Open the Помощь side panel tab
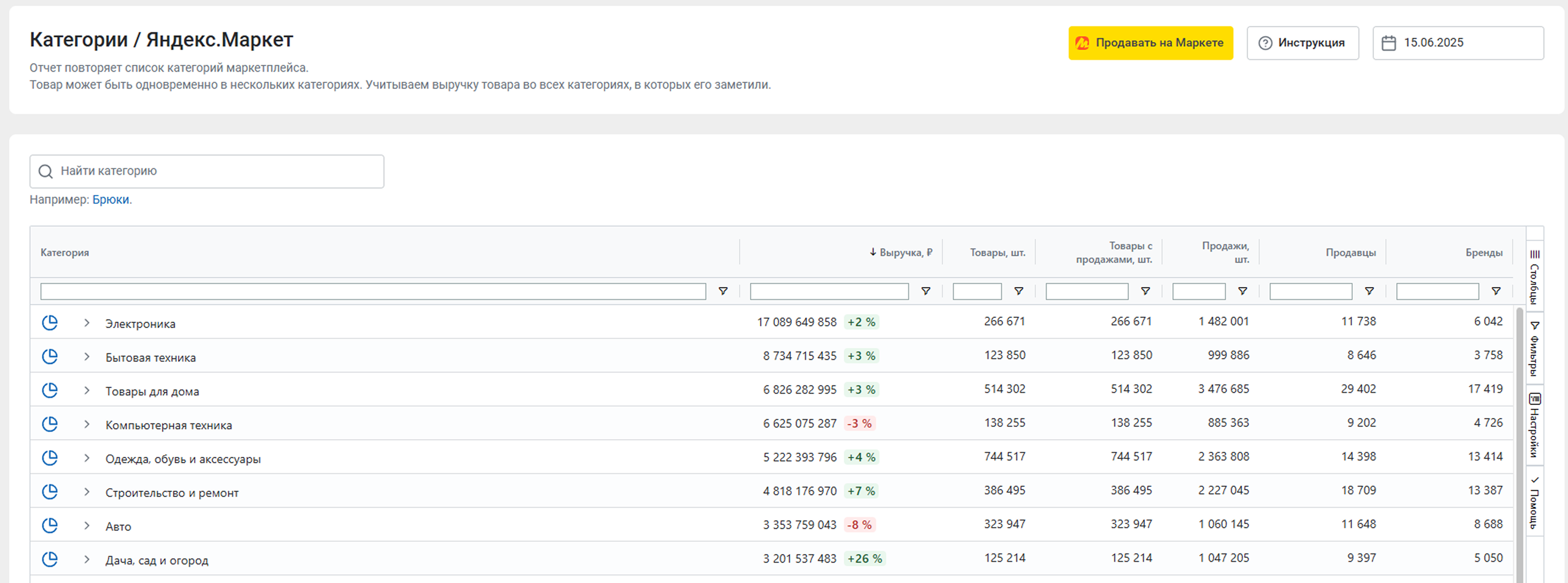 click(x=1535, y=501)
